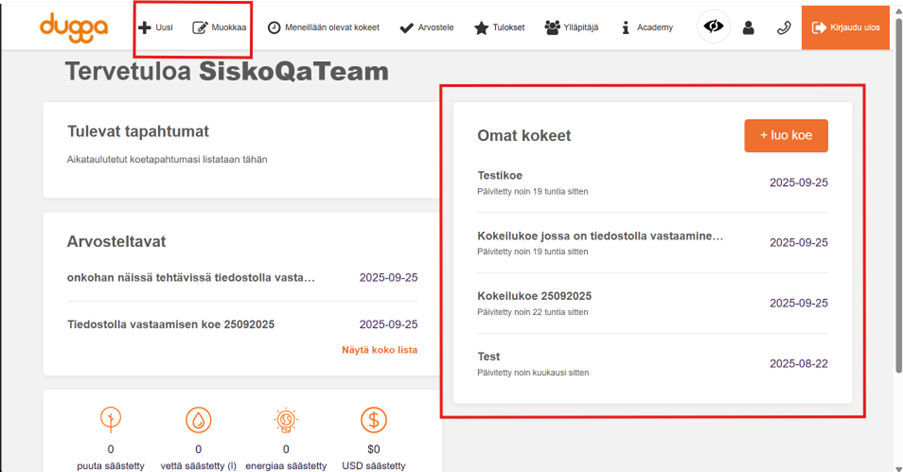Open the Testikoe exam entry
Image resolution: width=903 pixels, height=472 pixels.
pyautogui.click(x=500, y=176)
